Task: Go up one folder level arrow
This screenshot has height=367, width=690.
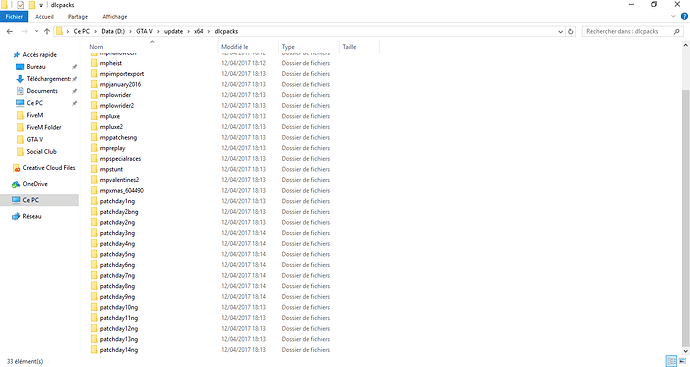Action: 47,31
